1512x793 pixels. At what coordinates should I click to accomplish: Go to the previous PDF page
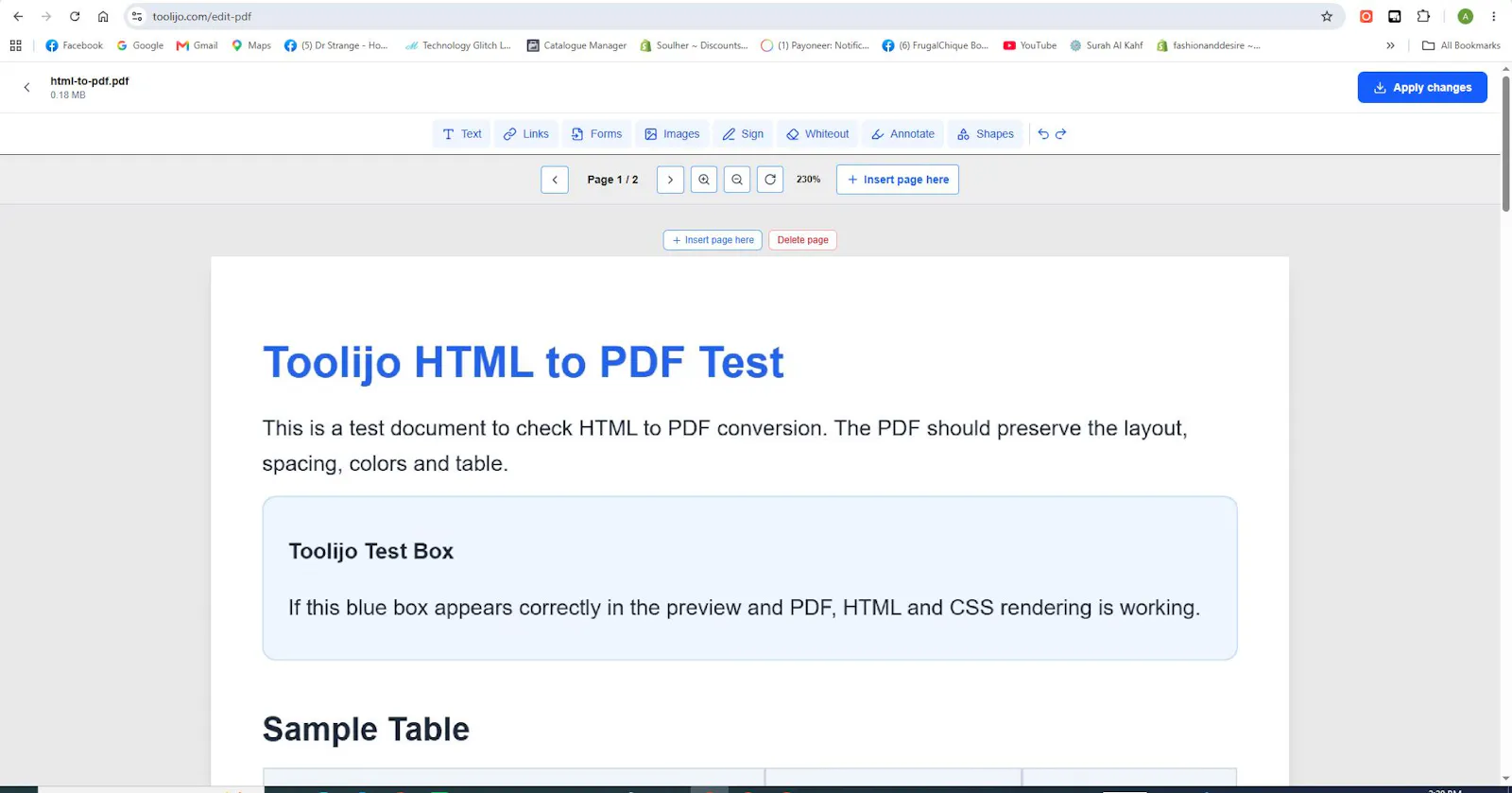[555, 180]
